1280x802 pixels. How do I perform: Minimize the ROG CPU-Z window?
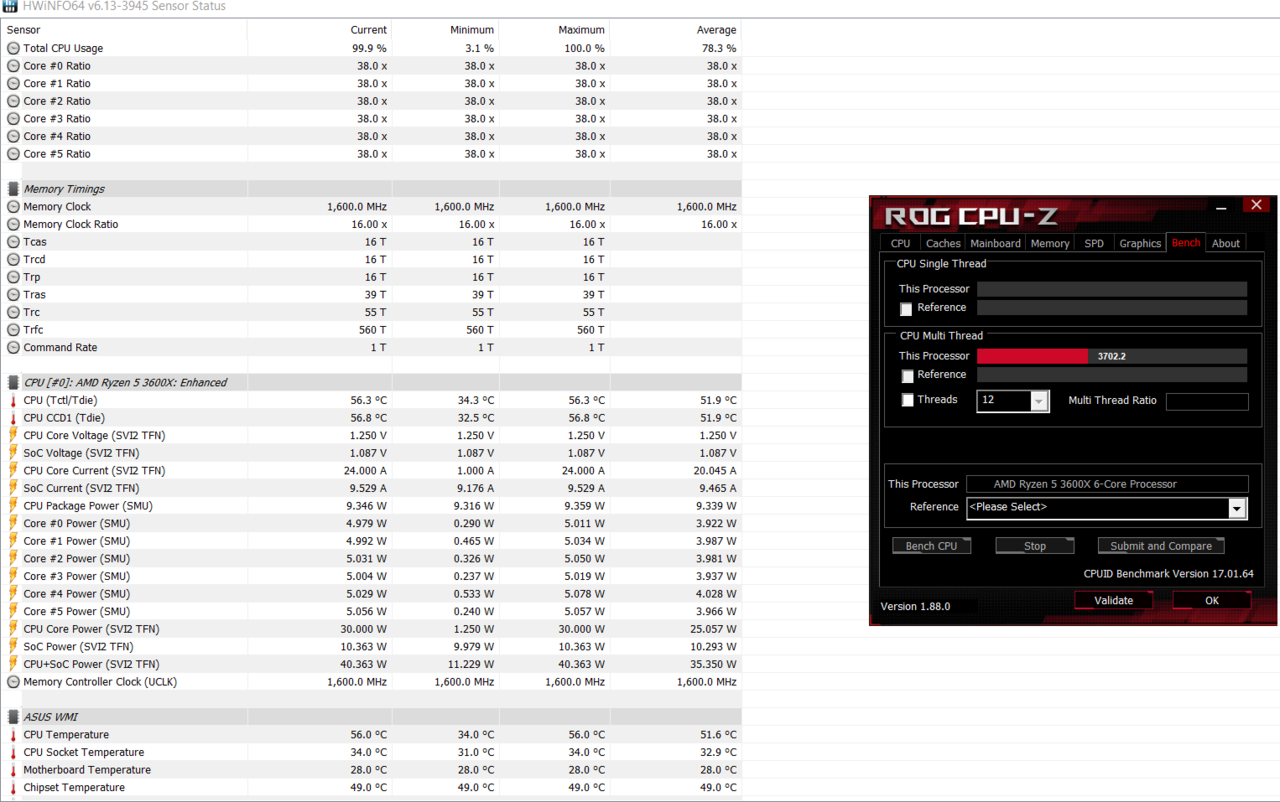[1221, 207]
